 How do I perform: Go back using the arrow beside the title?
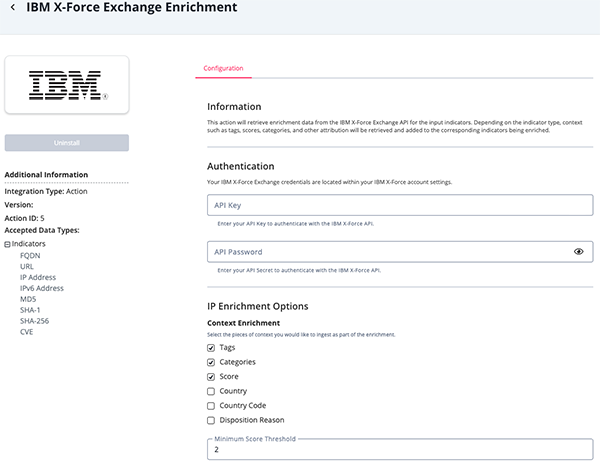point(13,7)
